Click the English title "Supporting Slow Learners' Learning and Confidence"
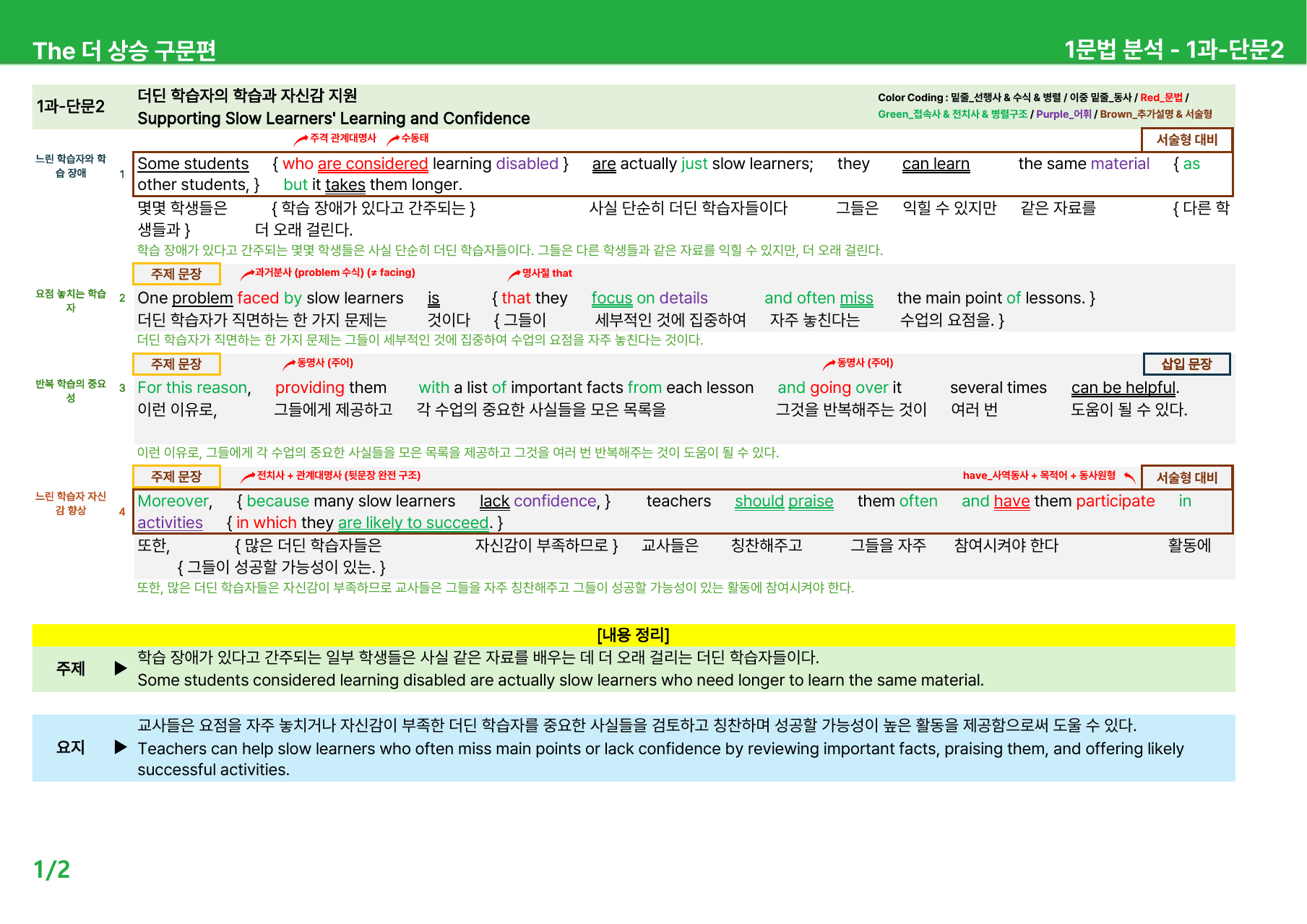Screen dimensions: 1307x924 point(334,118)
